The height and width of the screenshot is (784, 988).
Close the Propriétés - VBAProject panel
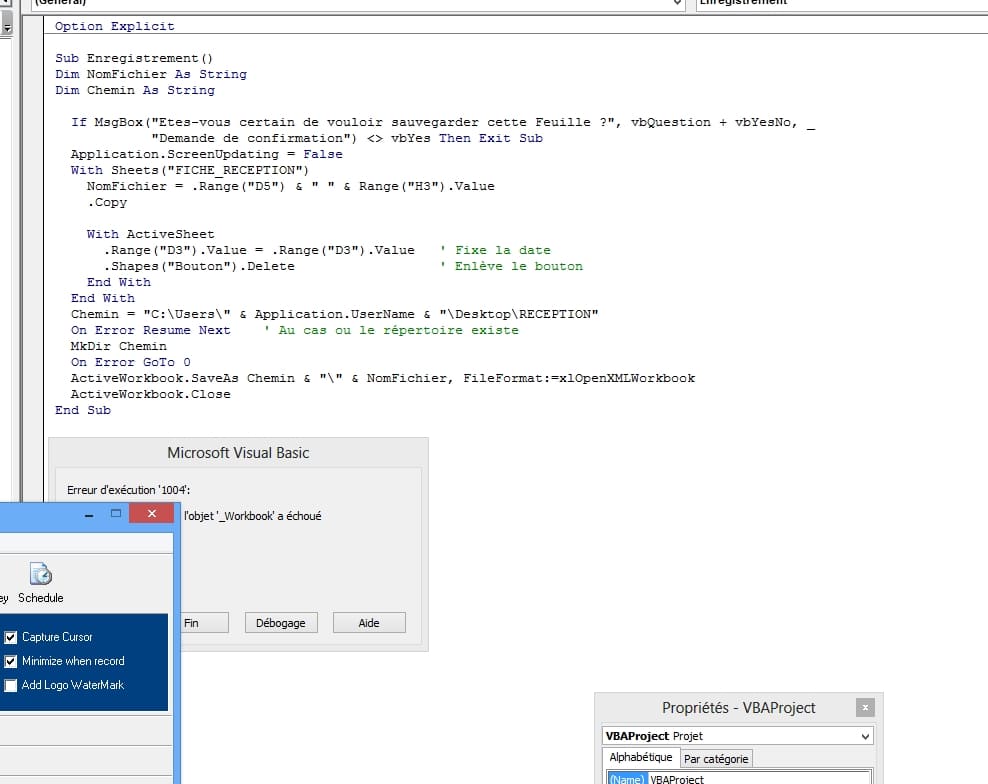(x=865, y=708)
